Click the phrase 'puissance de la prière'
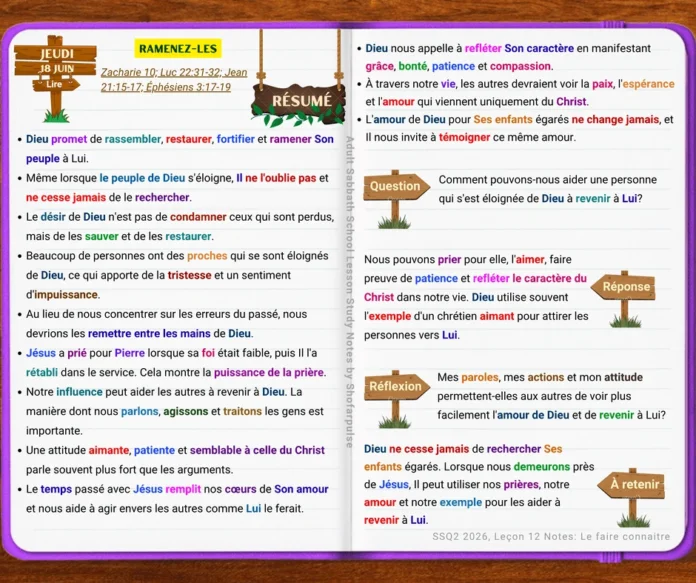Screen dimensions: 696x583 point(269,373)
